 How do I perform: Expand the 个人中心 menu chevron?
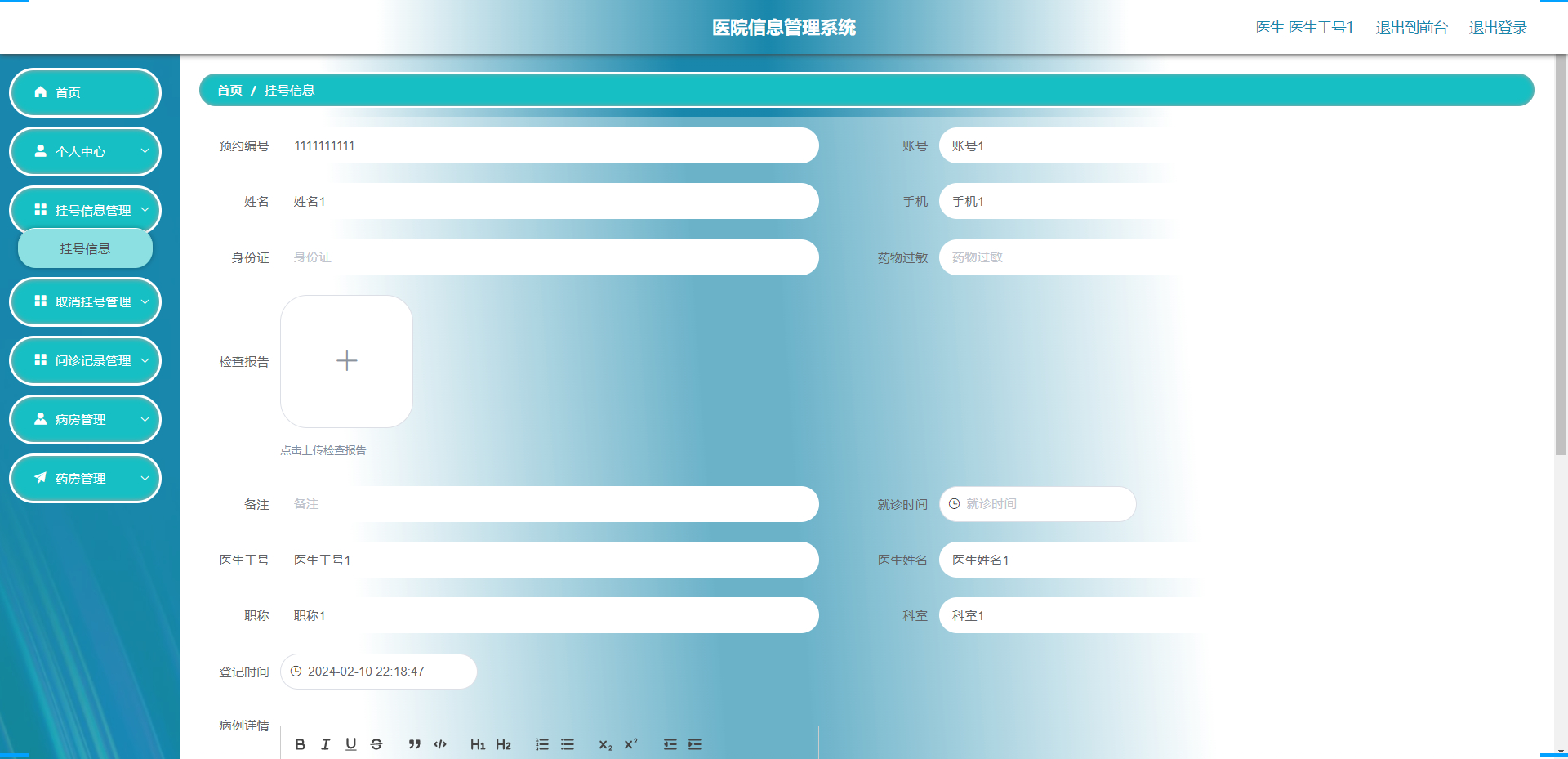point(145,151)
